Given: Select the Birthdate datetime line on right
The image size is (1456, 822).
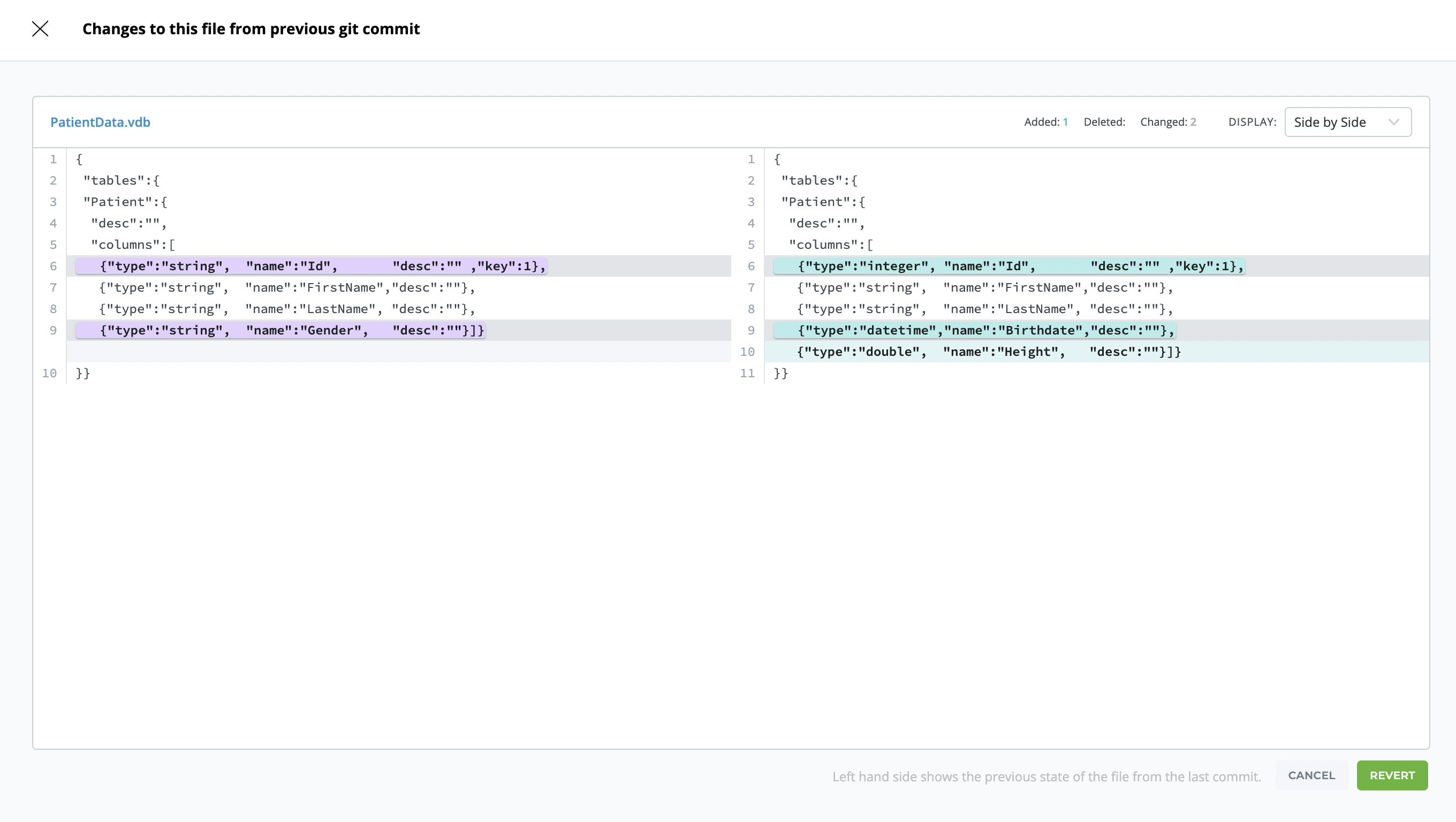Looking at the screenshot, I should 974,331.
